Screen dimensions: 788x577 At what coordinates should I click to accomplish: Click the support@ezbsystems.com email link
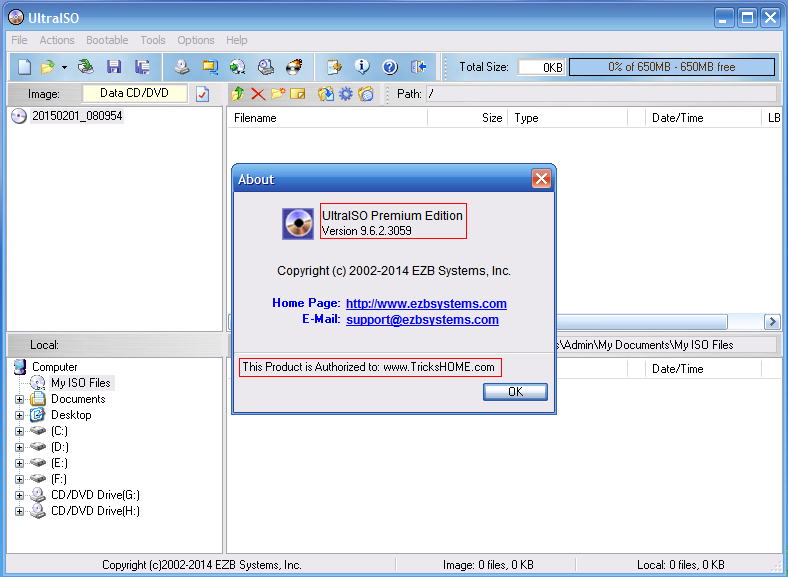click(x=422, y=320)
